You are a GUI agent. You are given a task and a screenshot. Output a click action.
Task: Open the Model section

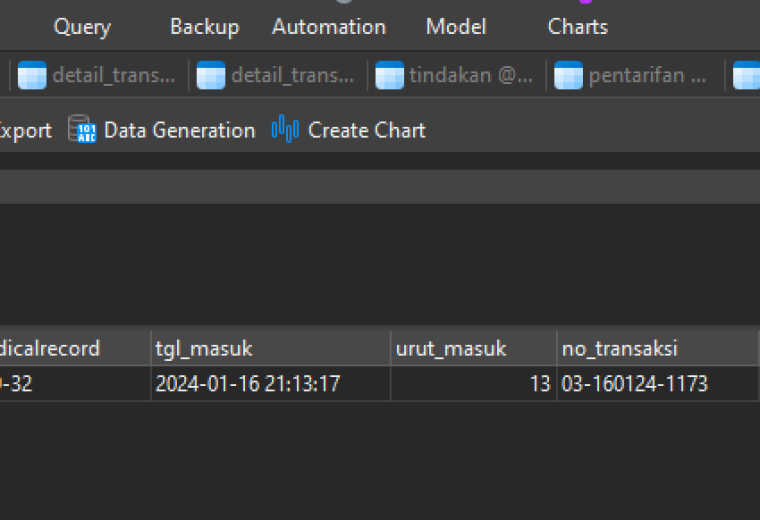tap(456, 27)
